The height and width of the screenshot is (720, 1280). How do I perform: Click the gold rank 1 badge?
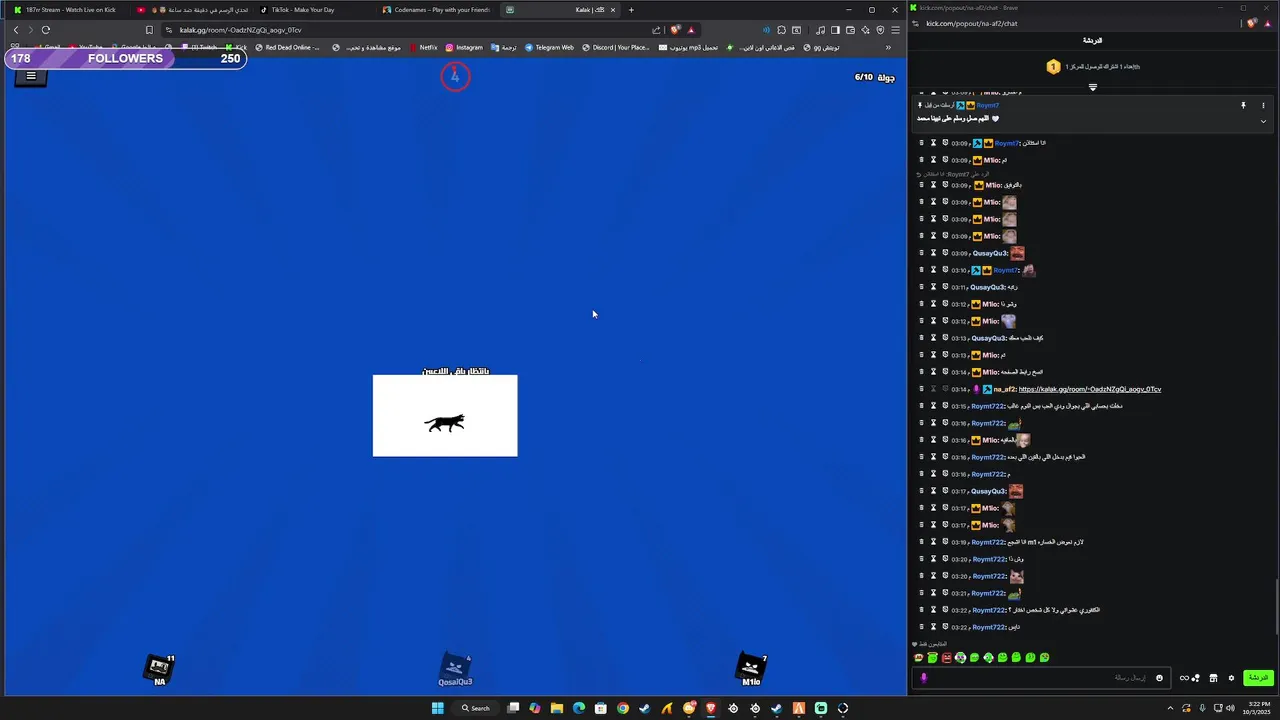[x=1053, y=66]
